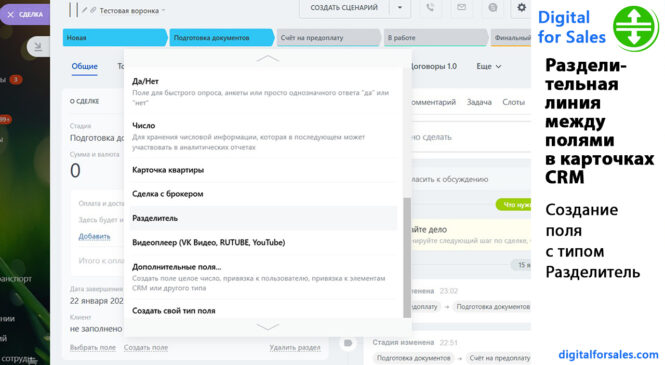Open the Договоры 1.0 tab
This screenshot has height=365, width=665.
click(433, 67)
